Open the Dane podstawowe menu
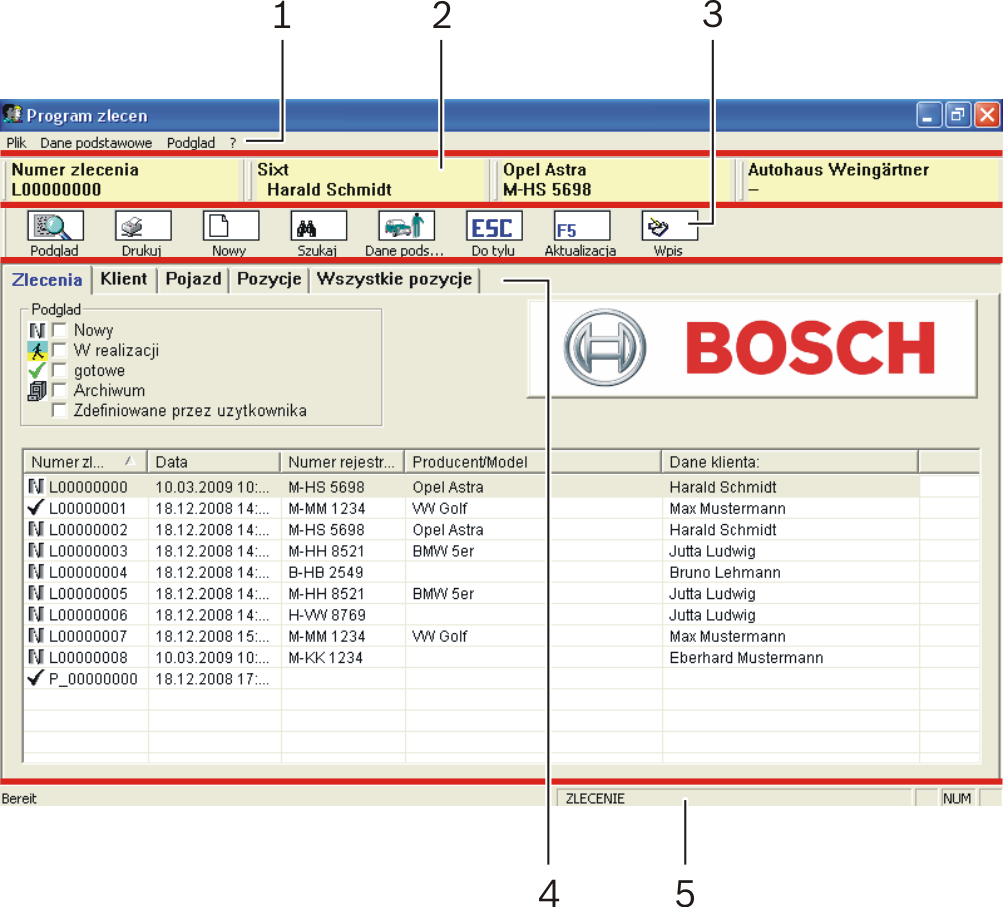 tap(96, 143)
